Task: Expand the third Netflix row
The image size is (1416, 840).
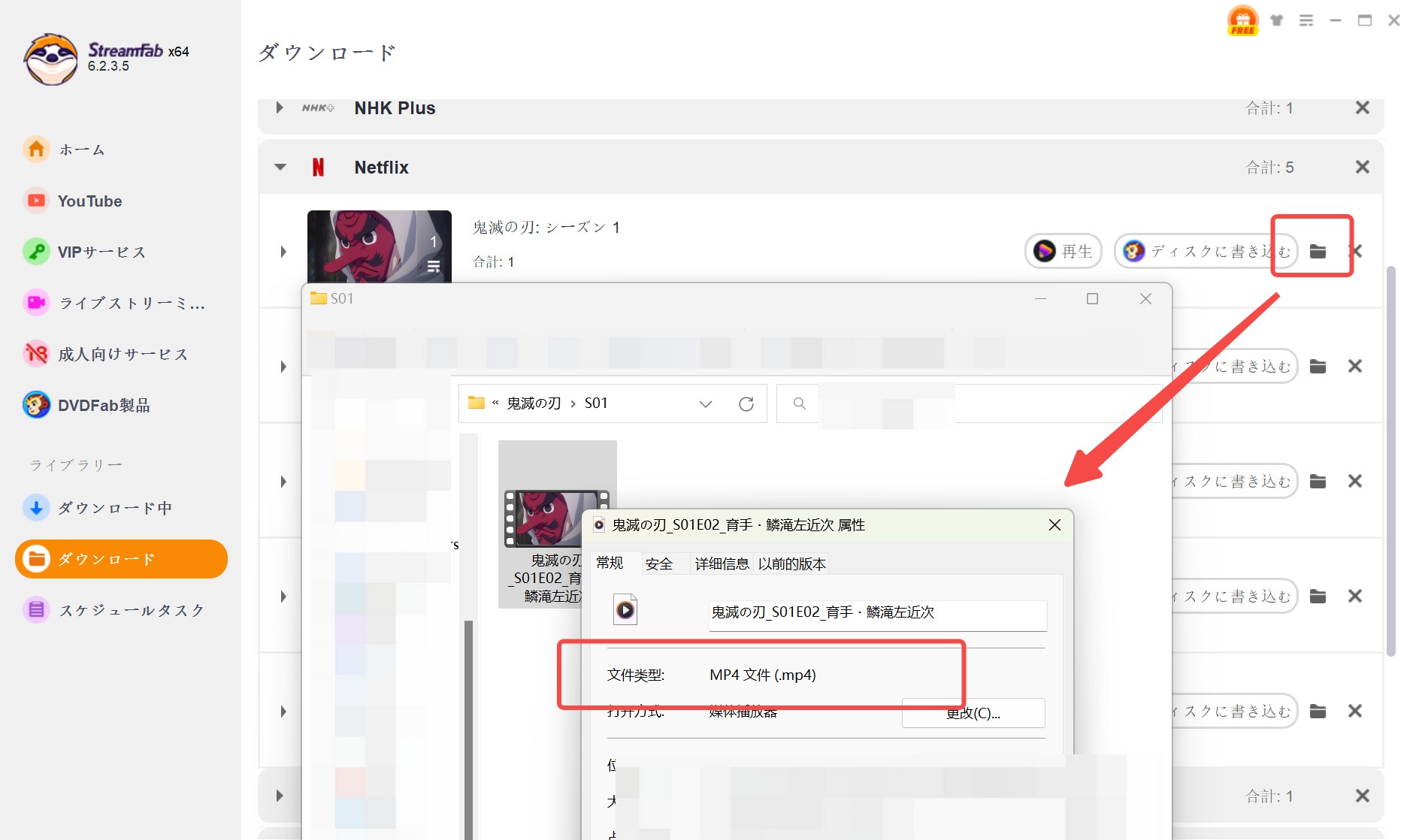Action: coord(283,481)
